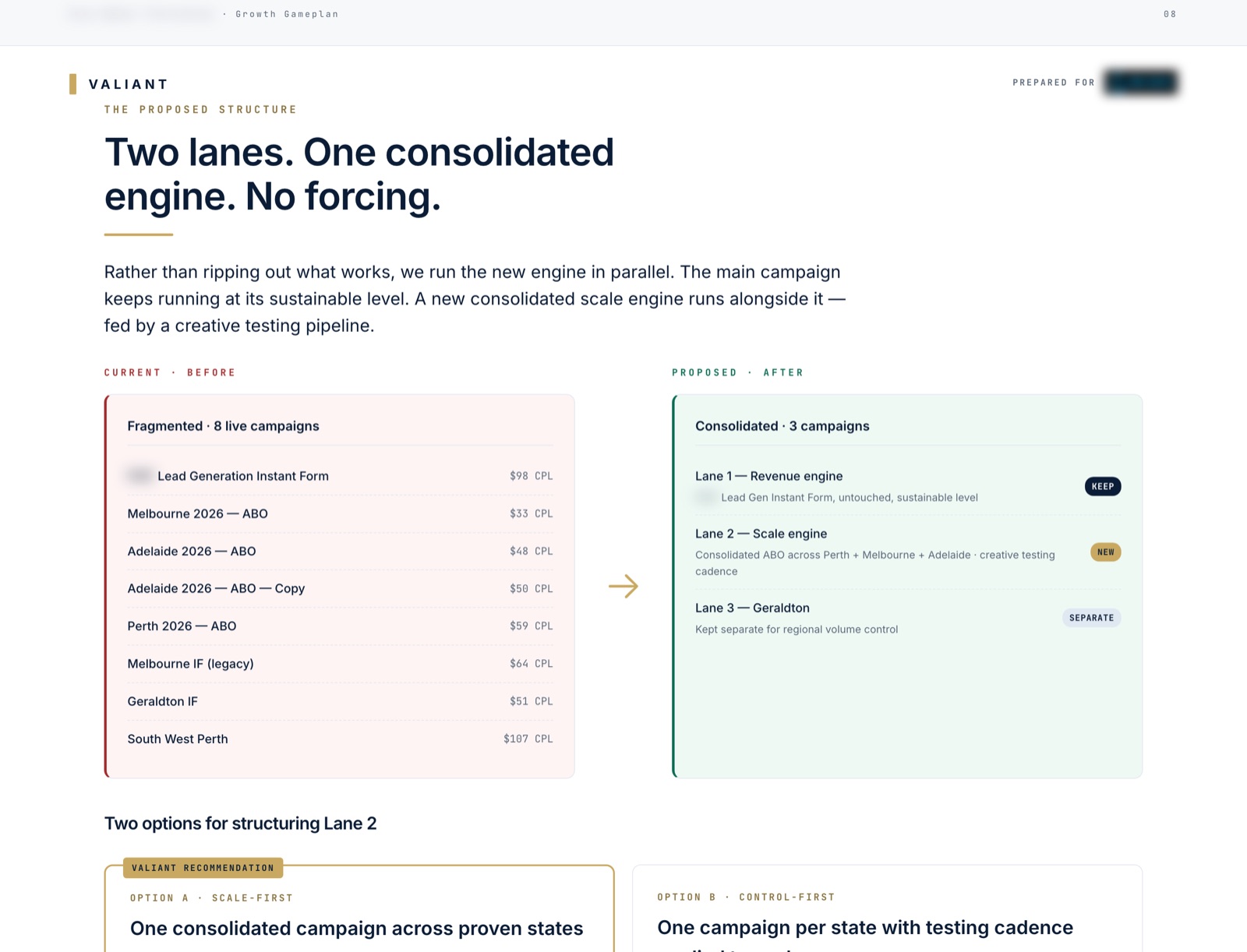Click the $50 CPL value
Screen dimensions: 1247x952
click(532, 588)
